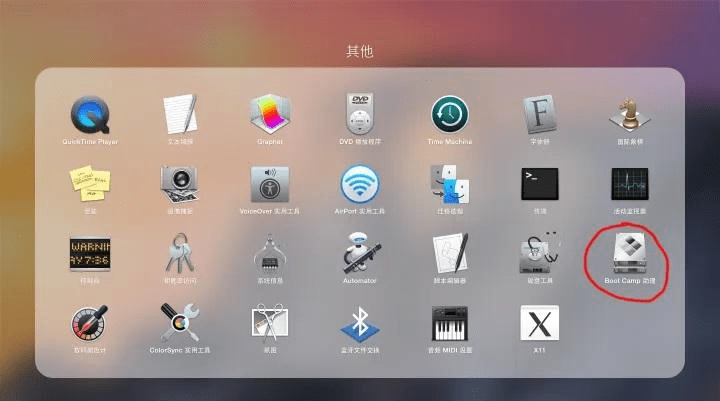Open the Console WARNING log icon
Screen dimensions: 720x401
[90, 254]
